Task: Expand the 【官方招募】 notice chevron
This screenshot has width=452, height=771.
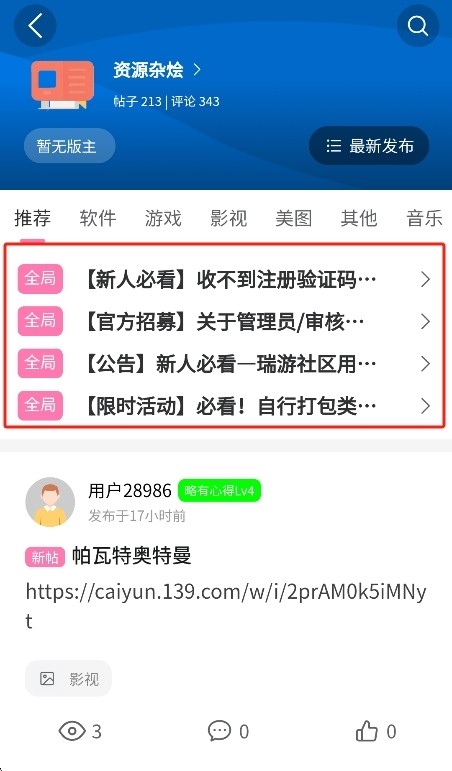Action: (425, 322)
